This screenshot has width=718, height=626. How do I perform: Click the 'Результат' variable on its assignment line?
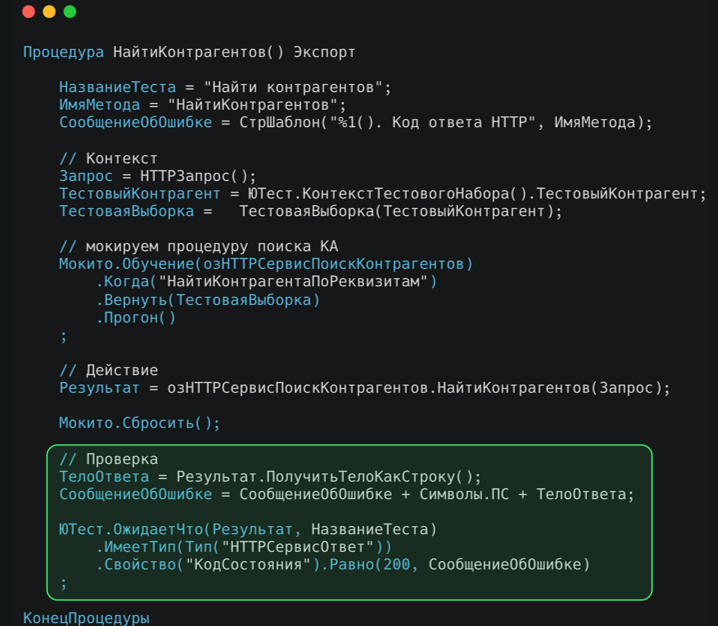click(x=99, y=388)
